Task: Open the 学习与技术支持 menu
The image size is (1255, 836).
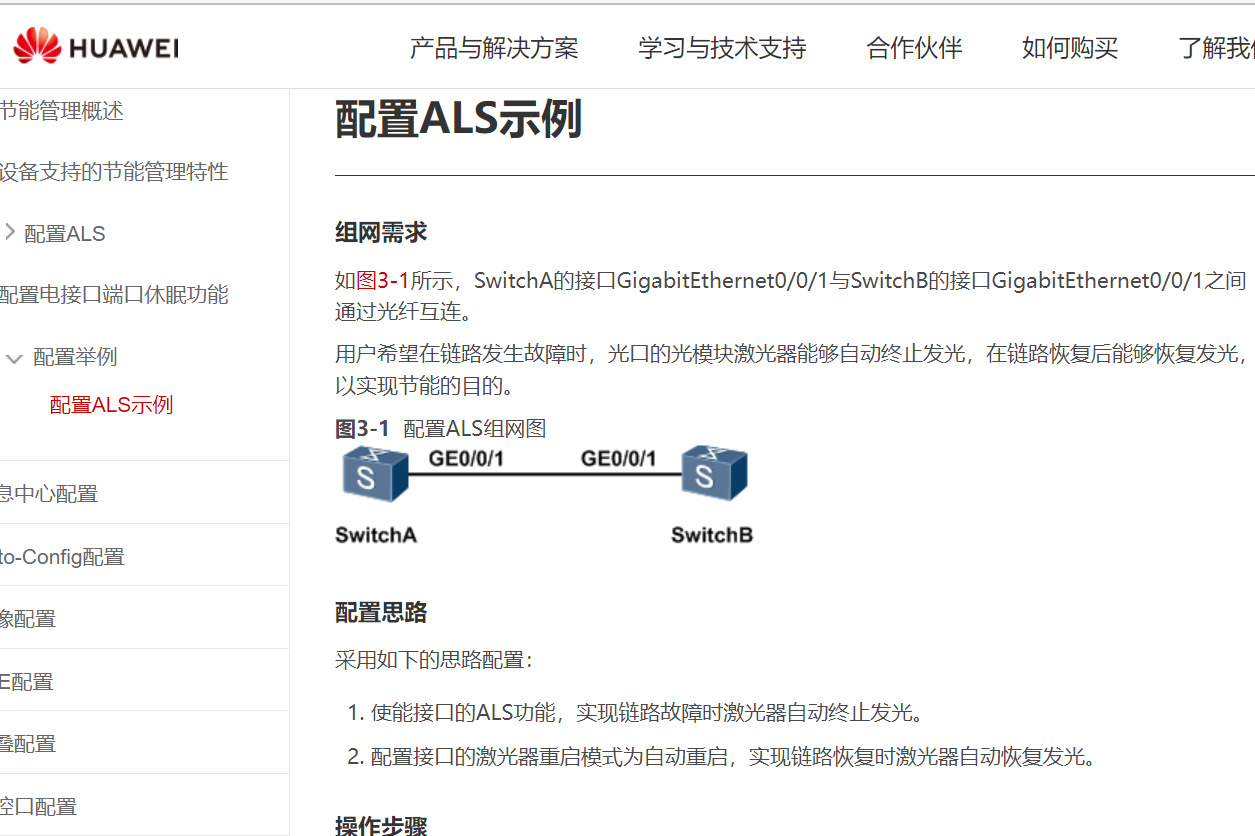Action: (722, 48)
